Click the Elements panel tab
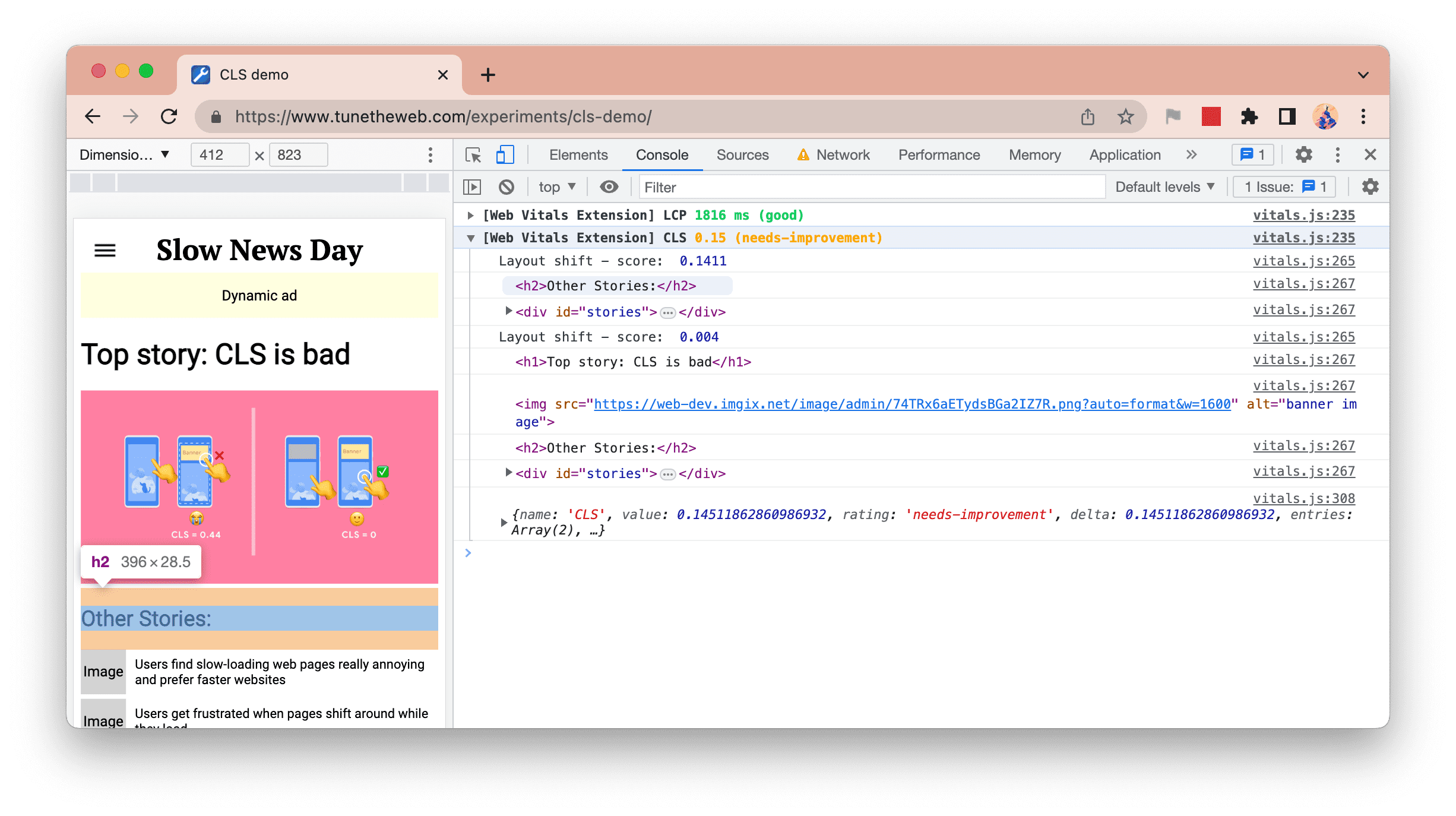 [578, 154]
